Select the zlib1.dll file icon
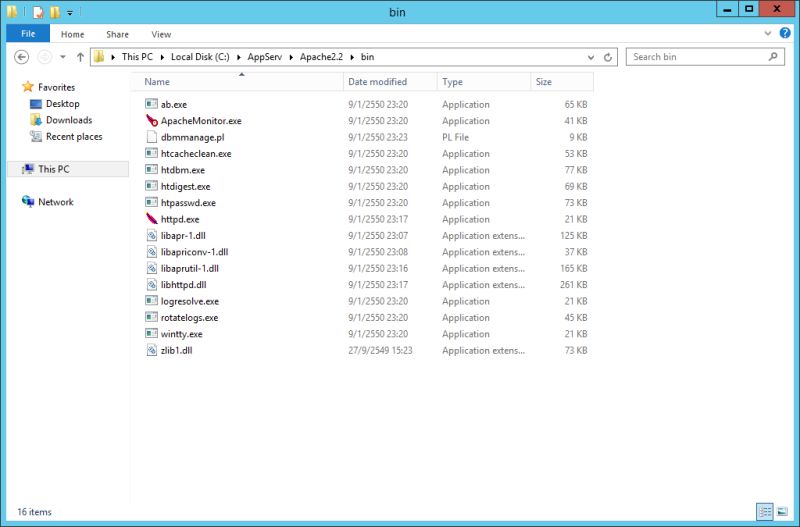The height and width of the screenshot is (527, 800). pos(152,350)
